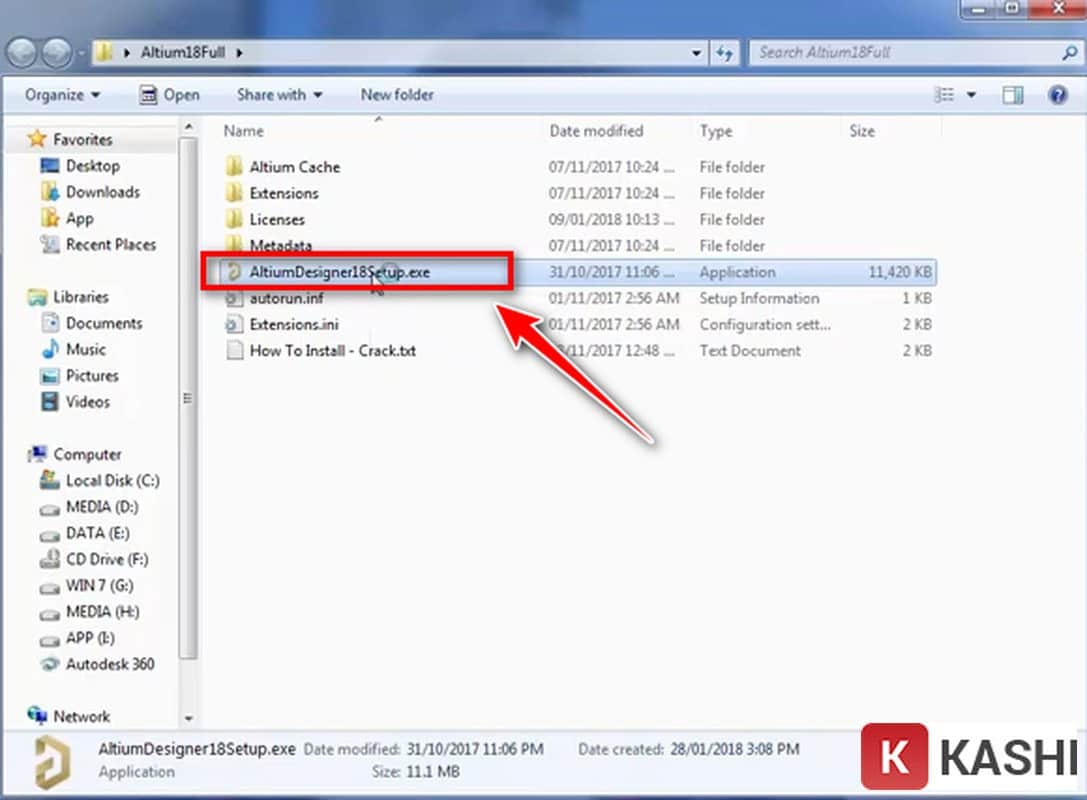Viewport: 1087px width, 800px height.
Task: Select the autorun.inf file icon
Action: click(x=234, y=298)
